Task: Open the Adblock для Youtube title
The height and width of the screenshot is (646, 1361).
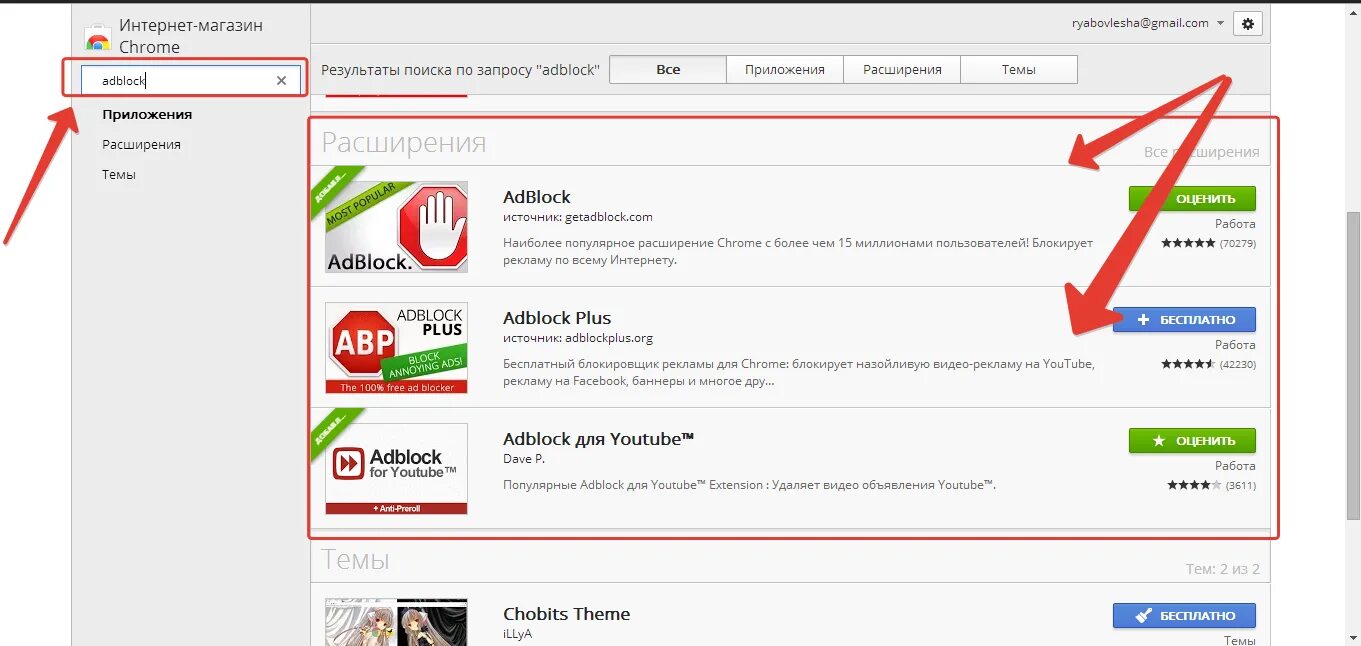Action: (x=598, y=438)
